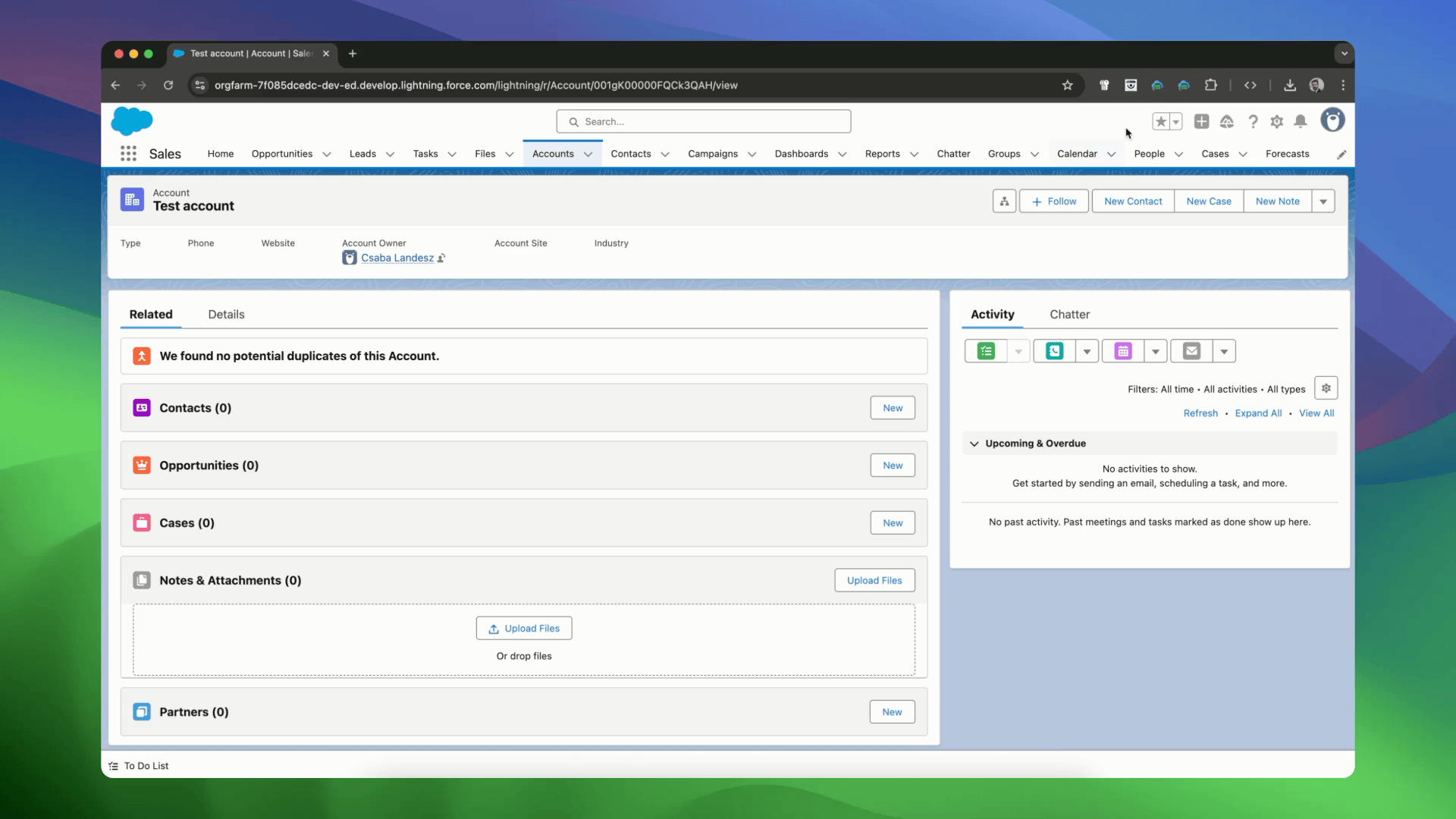Open the Chrome three-dot menu
The height and width of the screenshot is (819, 1456).
tap(1343, 85)
